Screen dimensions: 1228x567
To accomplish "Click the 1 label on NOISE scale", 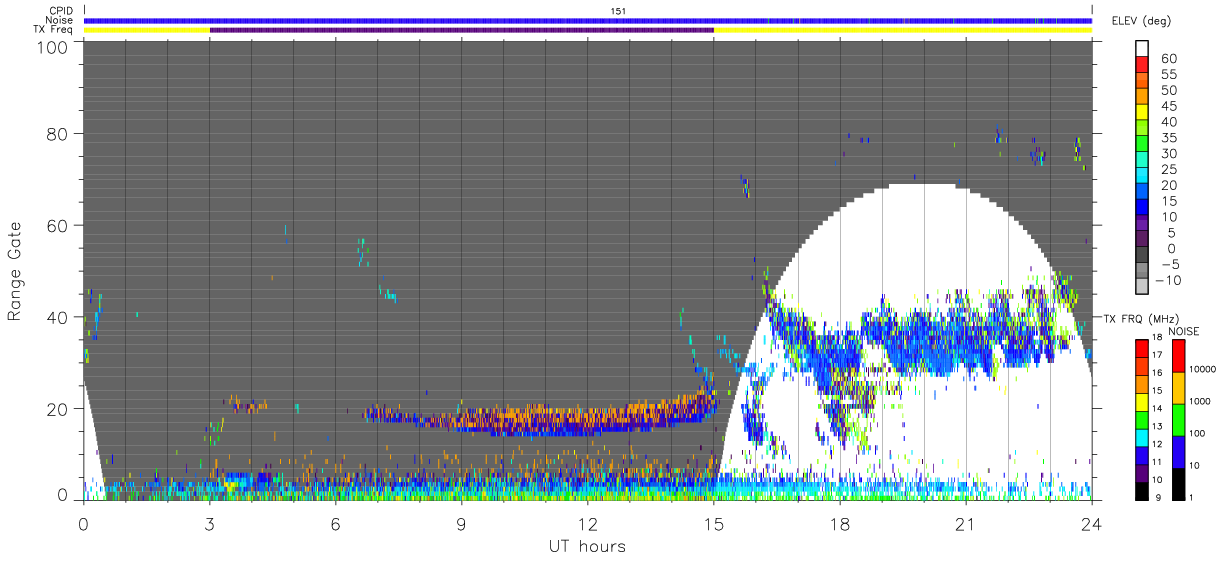I will pyautogui.click(x=1192, y=497).
